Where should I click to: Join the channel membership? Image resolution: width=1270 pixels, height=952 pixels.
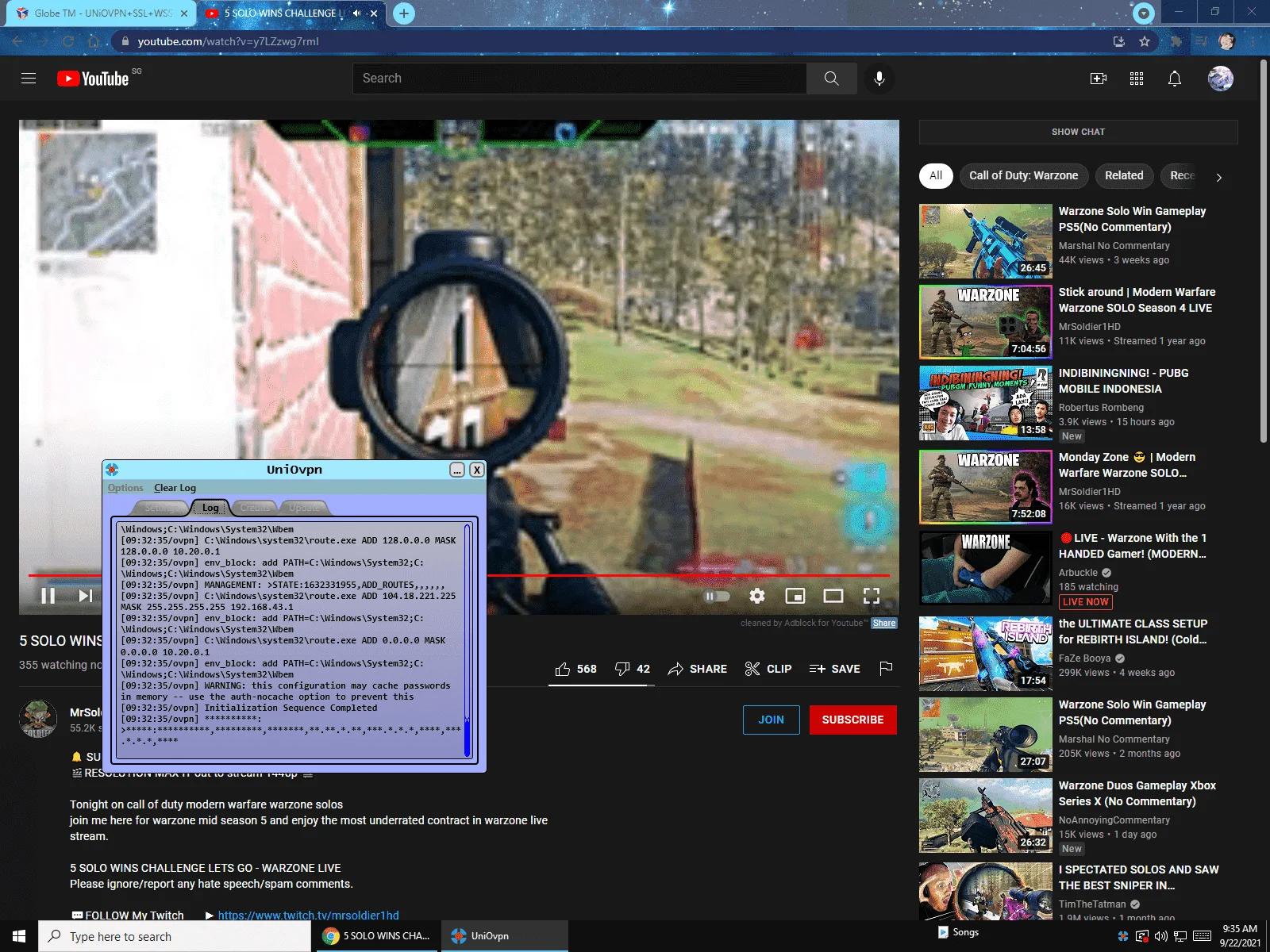point(771,720)
